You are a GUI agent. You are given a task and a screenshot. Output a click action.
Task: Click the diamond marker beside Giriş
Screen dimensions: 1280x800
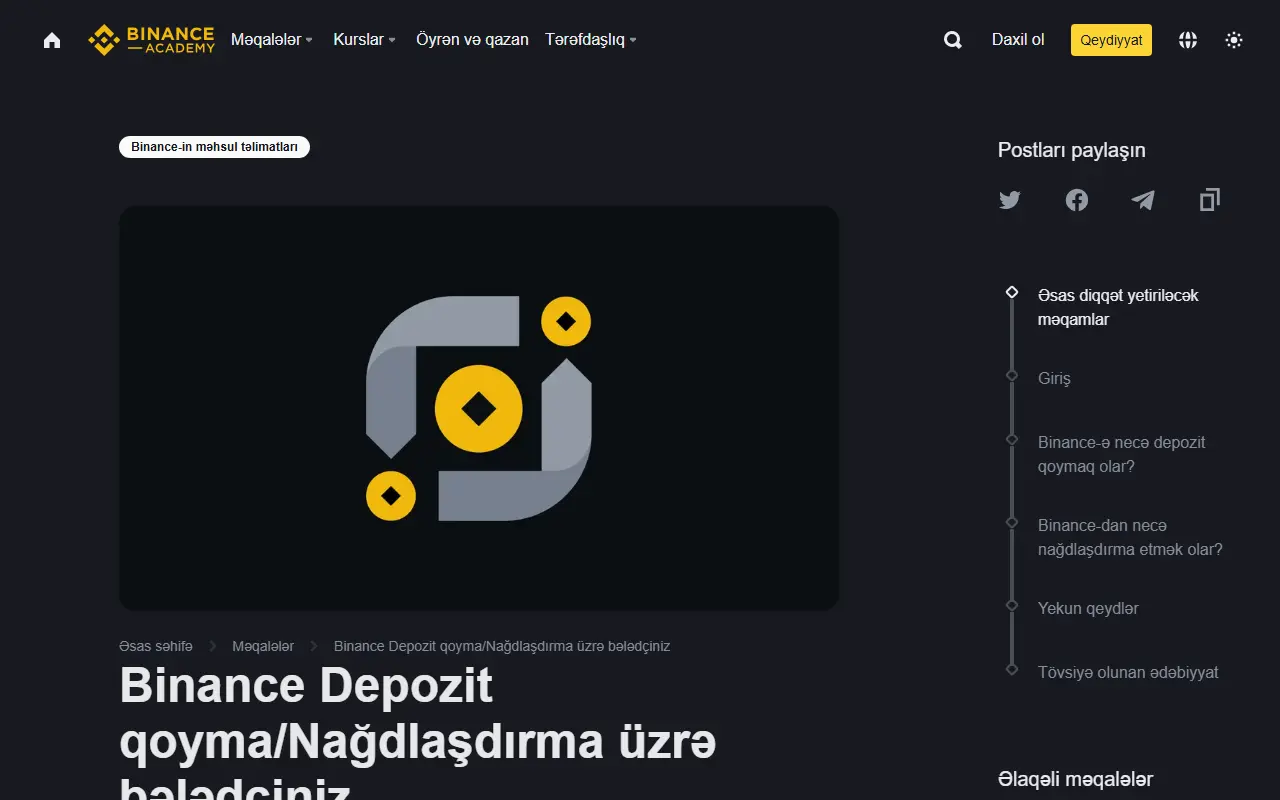pyautogui.click(x=1012, y=375)
